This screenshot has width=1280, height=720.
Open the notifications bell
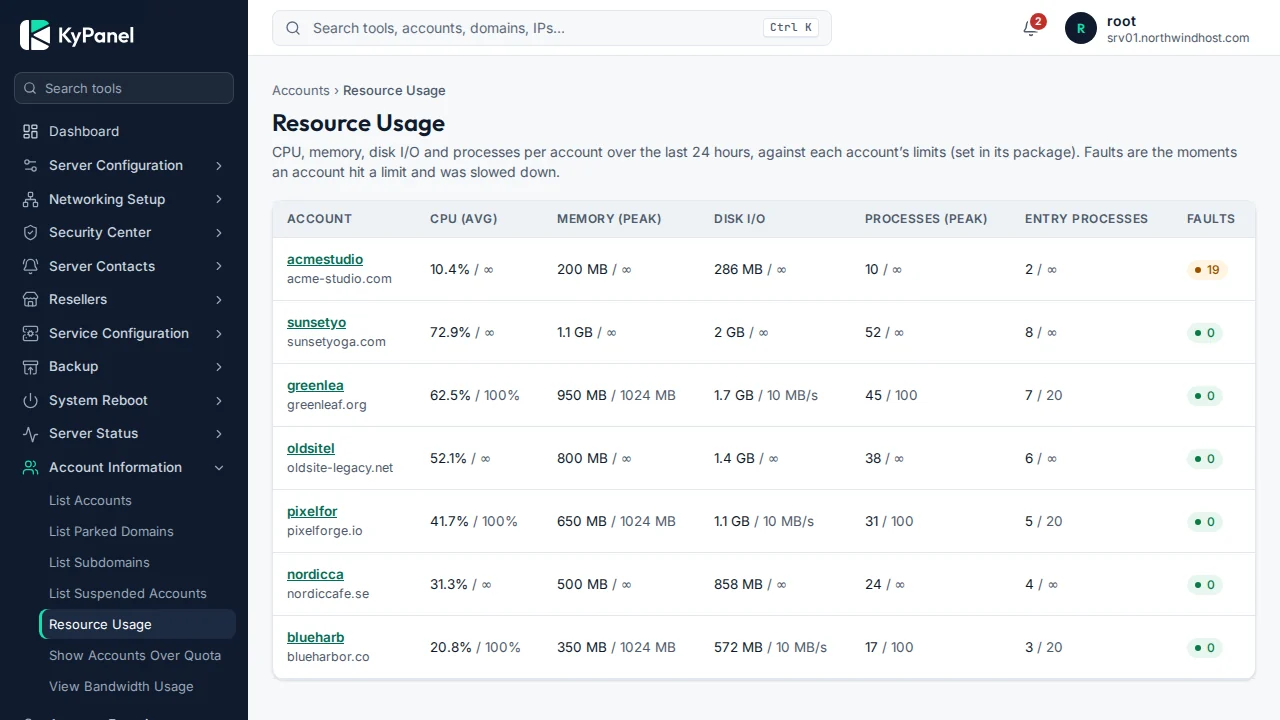1031,28
